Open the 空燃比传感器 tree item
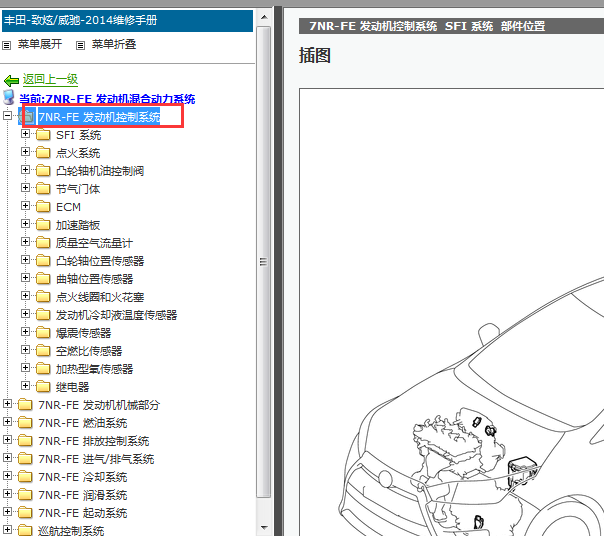Screen dimensions: 604x536 click(x=89, y=351)
